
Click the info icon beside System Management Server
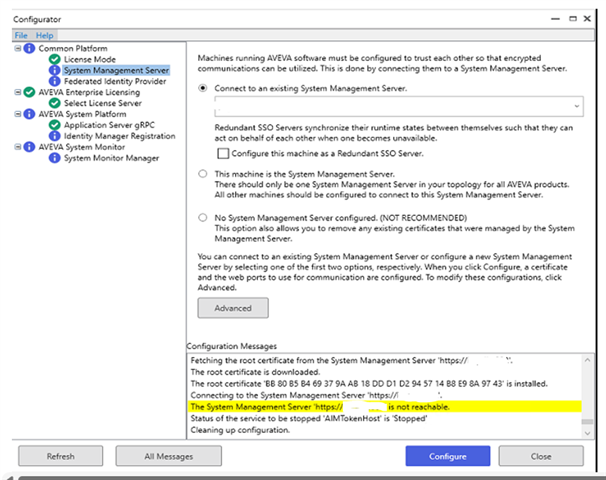point(54,70)
